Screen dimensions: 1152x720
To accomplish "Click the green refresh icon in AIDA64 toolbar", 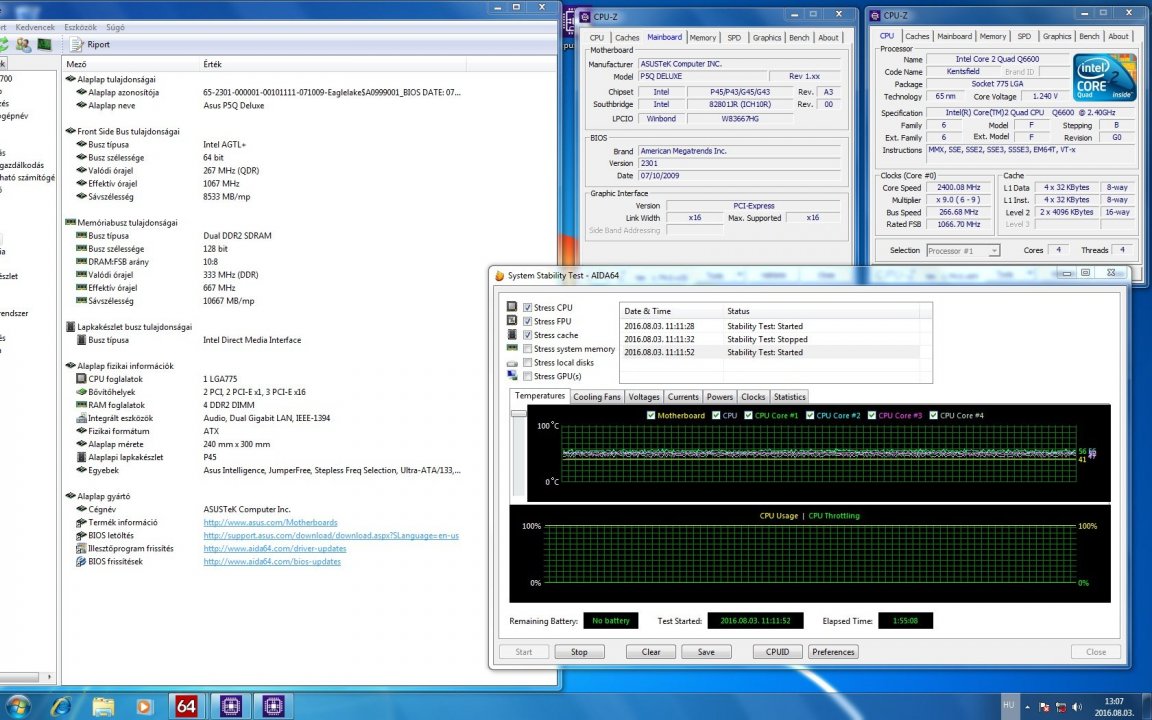I will coord(4,44).
